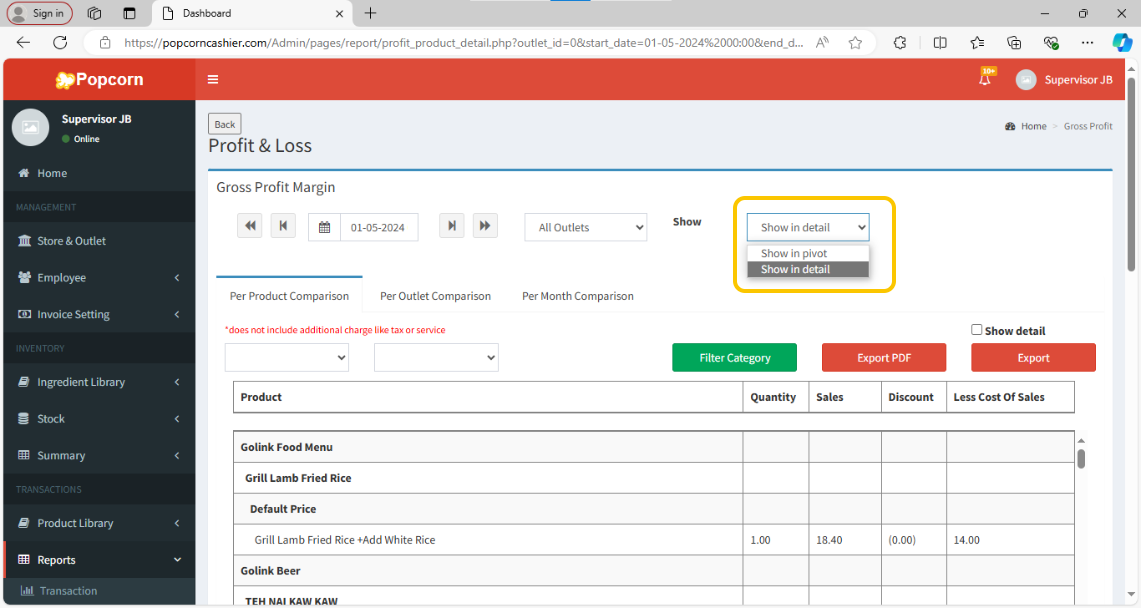Viewport: 1141px width, 608px height.
Task: Click the Invoice Setting money icon
Action: [24, 314]
